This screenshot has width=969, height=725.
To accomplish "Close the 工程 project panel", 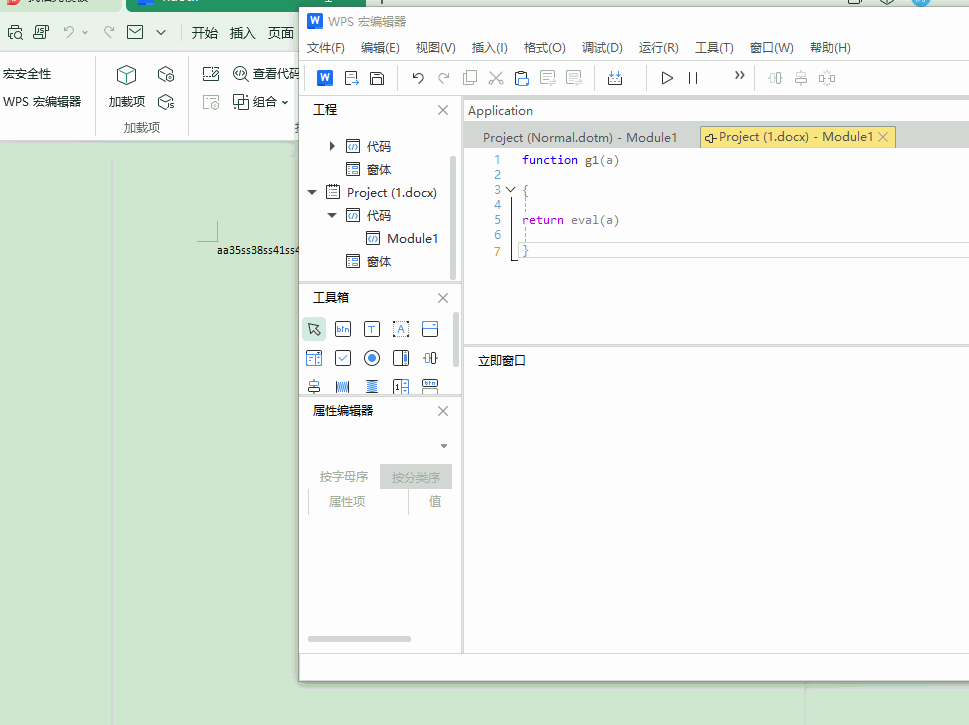I will [443, 110].
